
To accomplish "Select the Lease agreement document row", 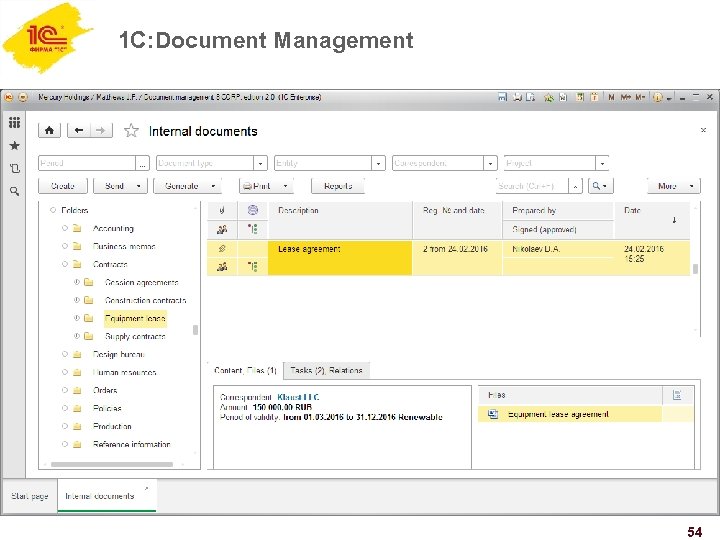I will [449, 258].
